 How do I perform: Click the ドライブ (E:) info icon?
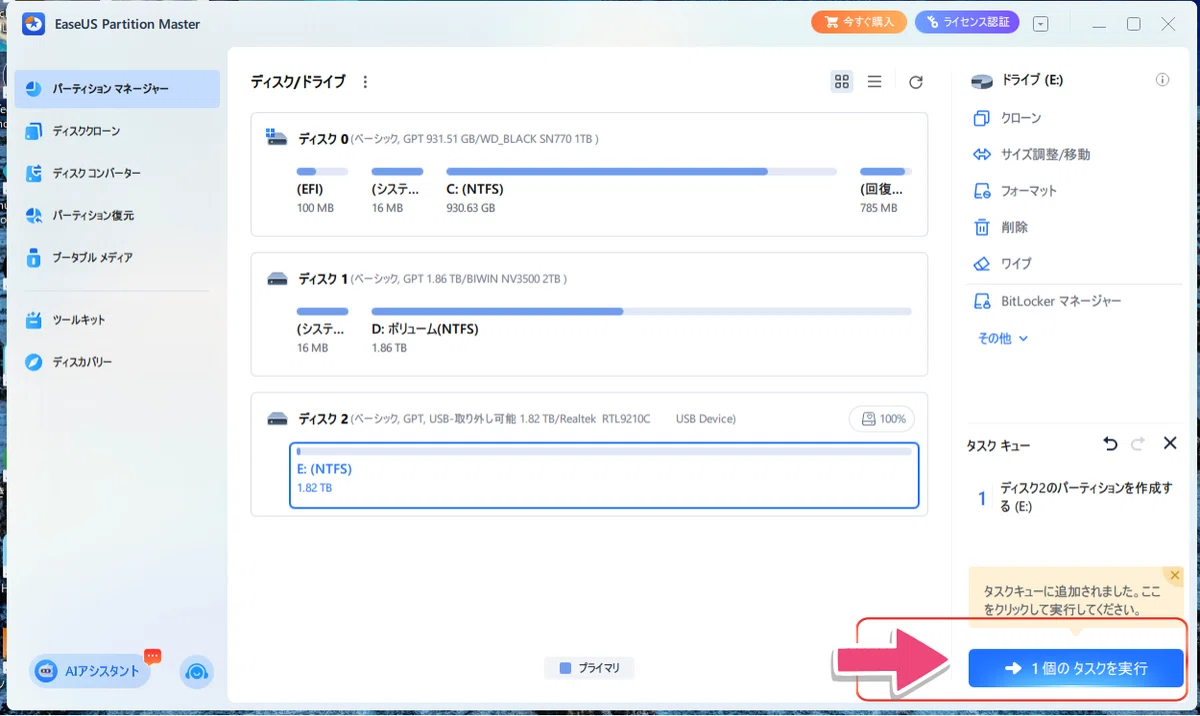(1162, 80)
